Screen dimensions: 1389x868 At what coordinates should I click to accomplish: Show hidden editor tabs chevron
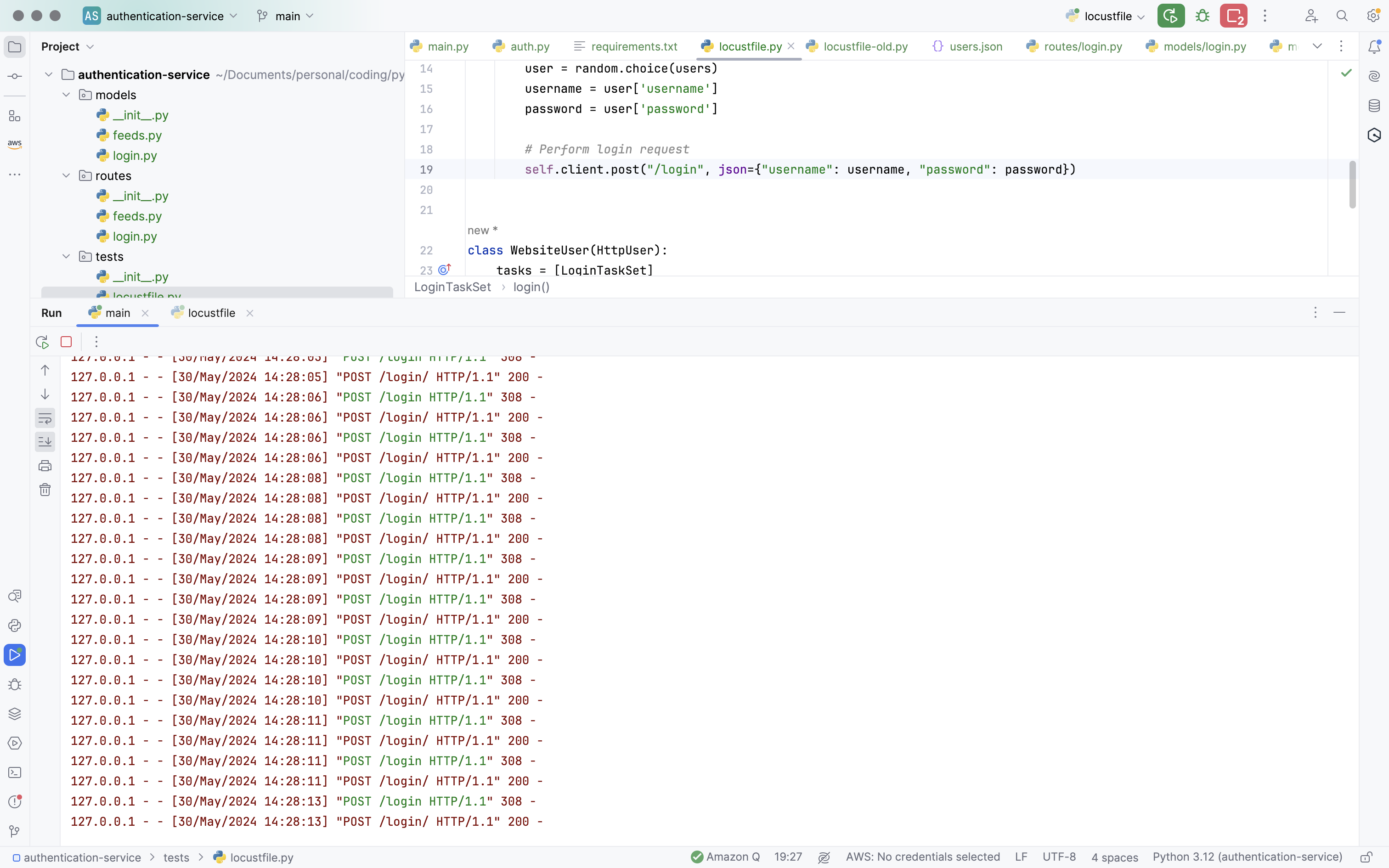(1317, 46)
